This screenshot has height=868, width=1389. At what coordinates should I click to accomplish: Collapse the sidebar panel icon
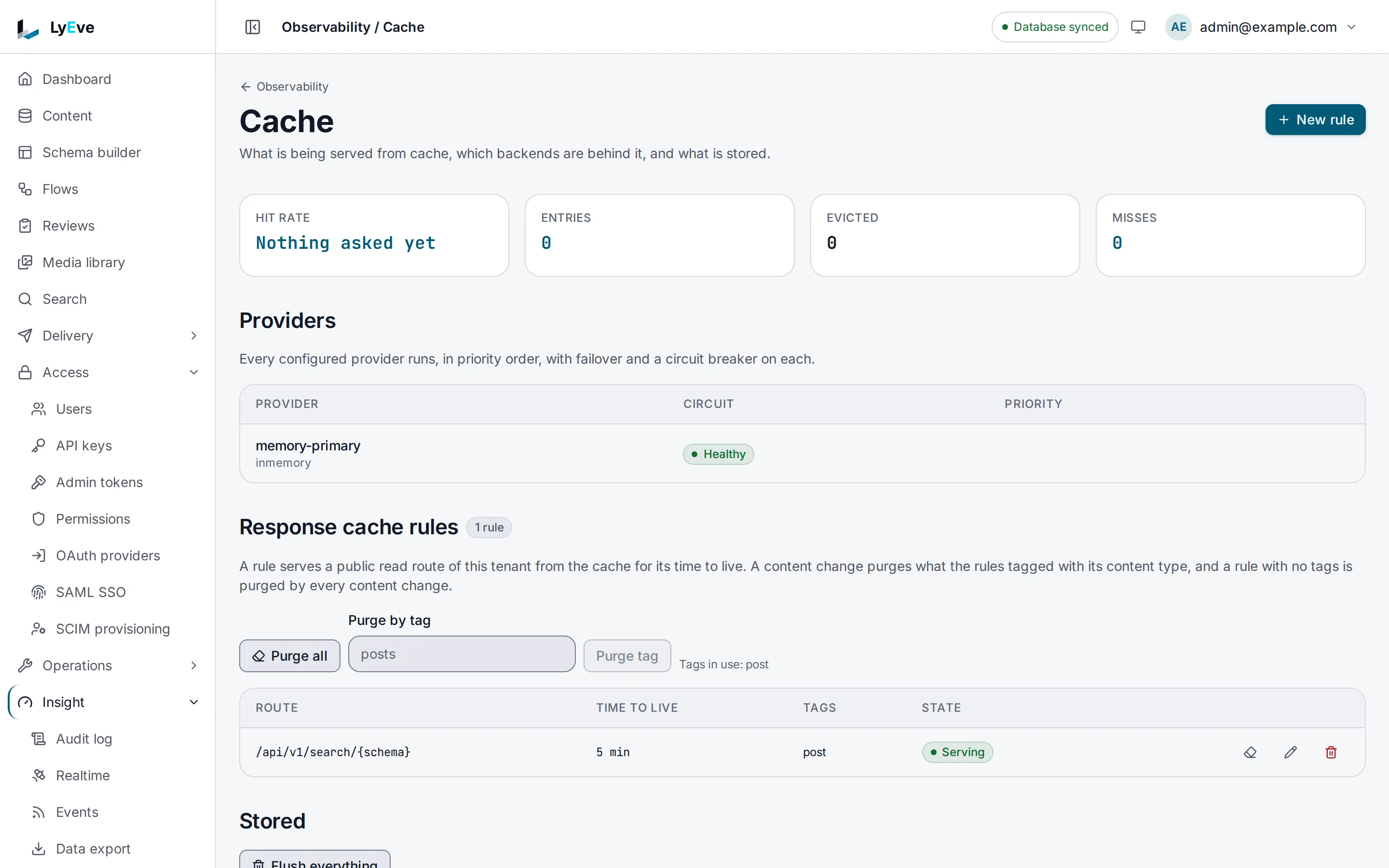pyautogui.click(x=253, y=27)
